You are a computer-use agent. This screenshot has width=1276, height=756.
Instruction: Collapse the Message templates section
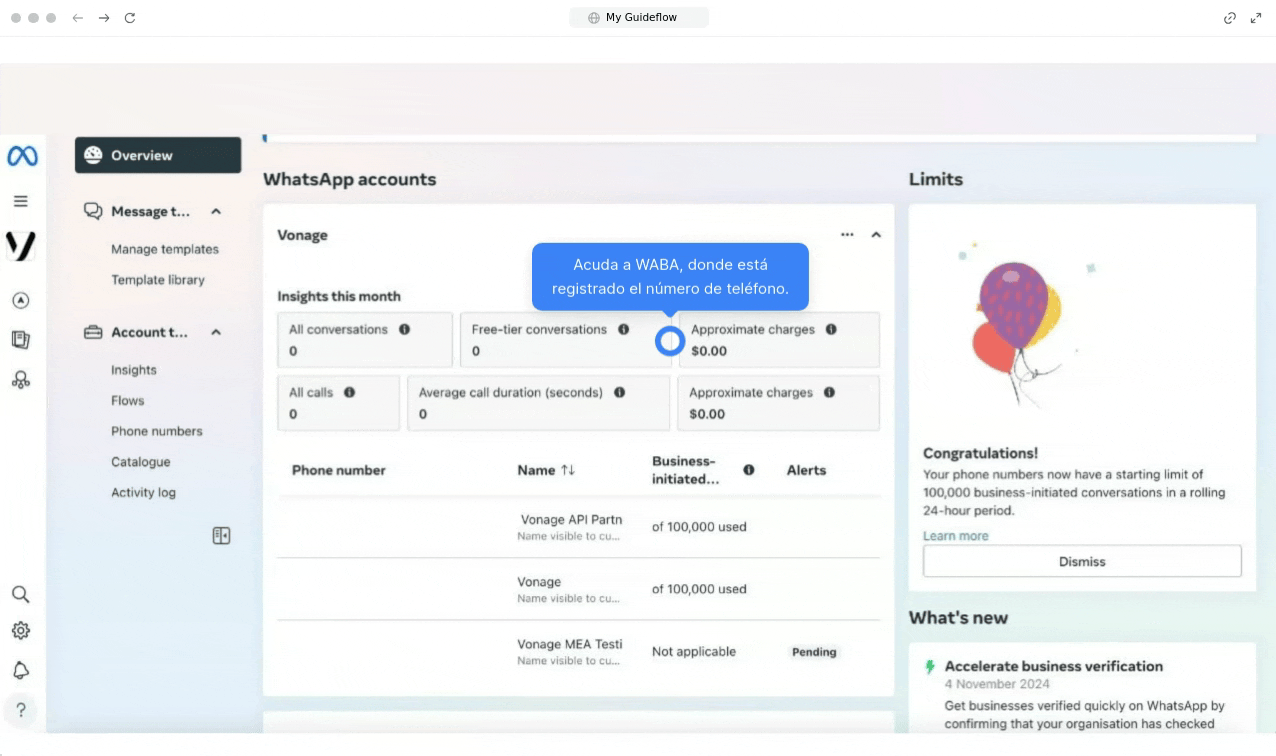216,211
